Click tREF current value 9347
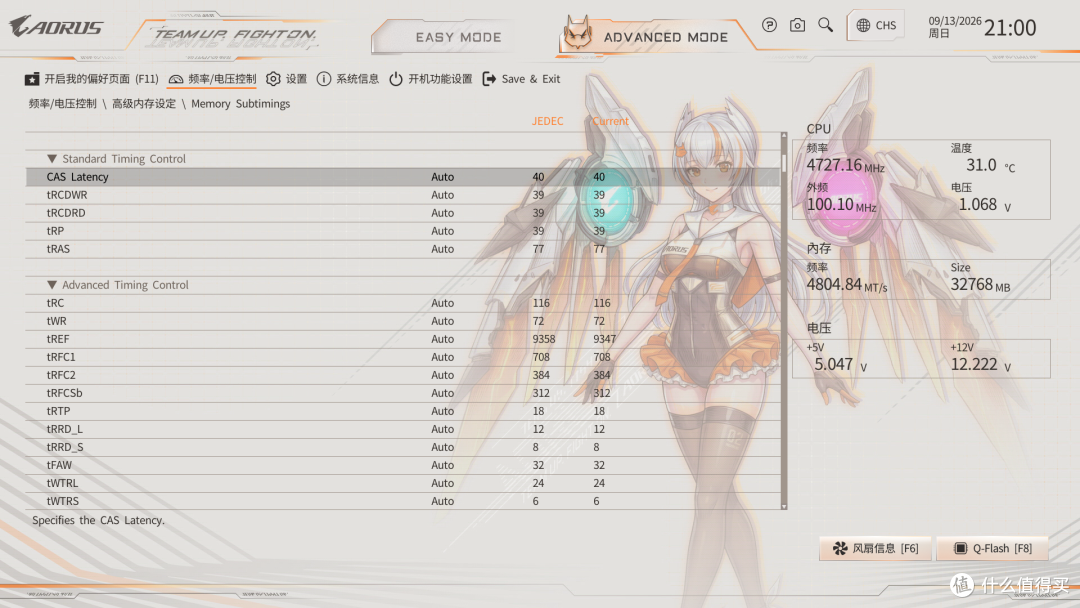Viewport: 1080px width, 608px height. (x=605, y=339)
